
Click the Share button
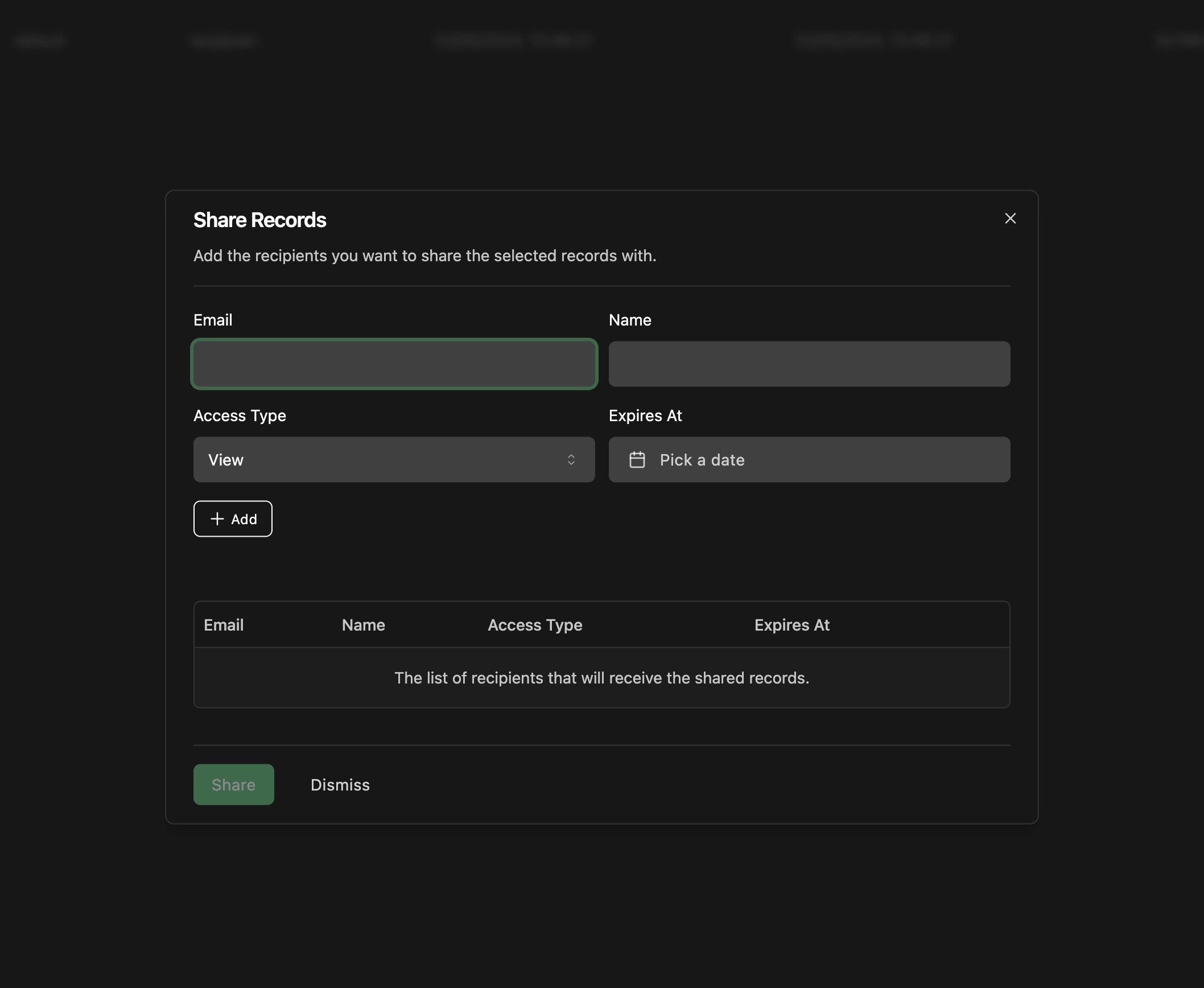pyautogui.click(x=233, y=784)
